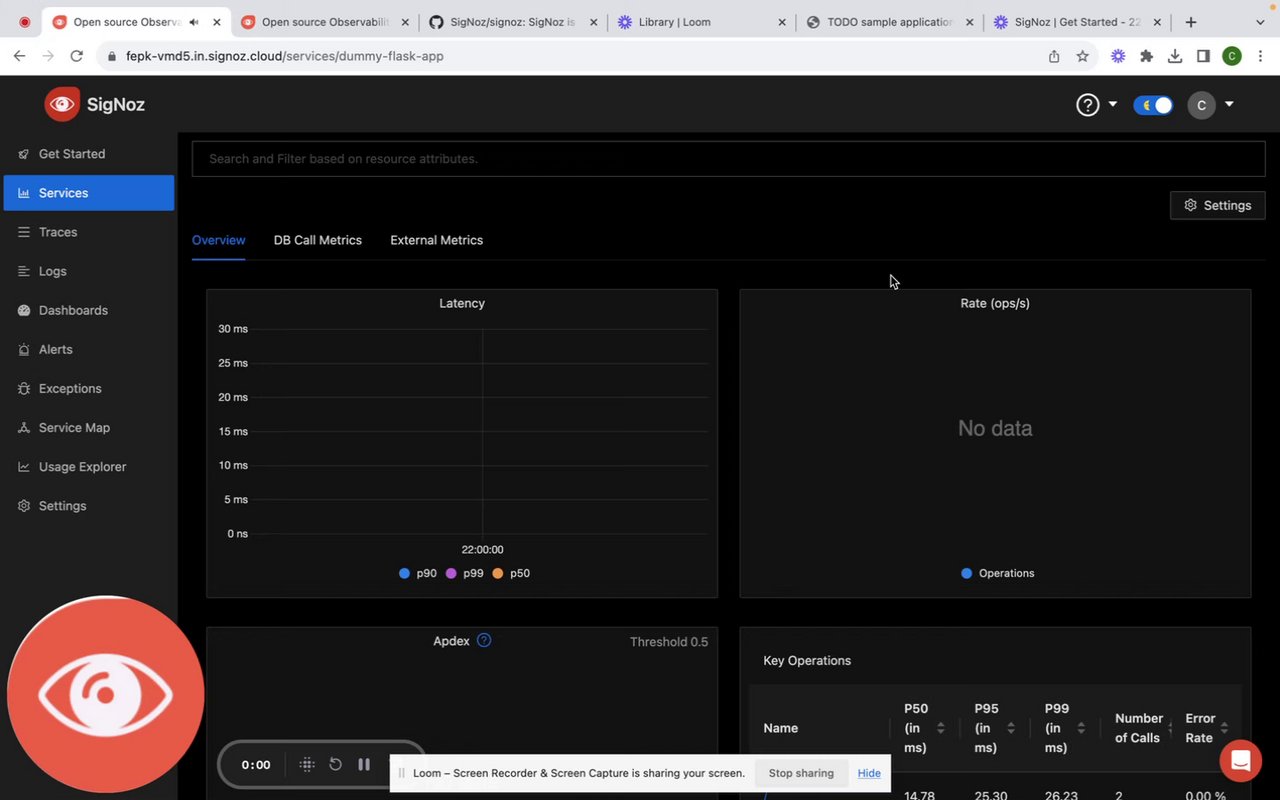The image size is (1280, 800).
Task: Switch to the External Metrics tab
Action: tap(436, 240)
